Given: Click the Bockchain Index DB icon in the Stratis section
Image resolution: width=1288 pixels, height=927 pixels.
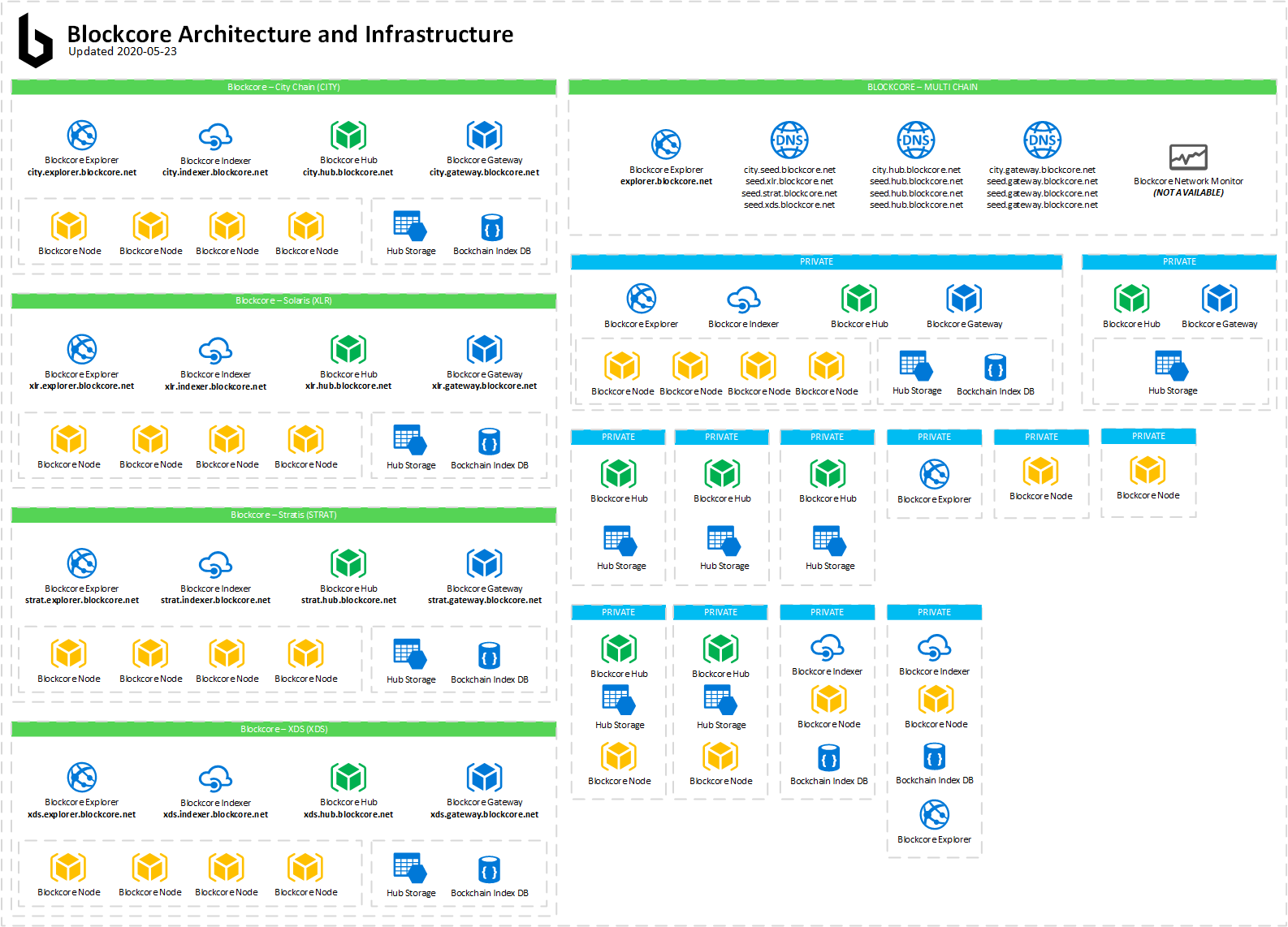Looking at the screenshot, I should (x=490, y=656).
